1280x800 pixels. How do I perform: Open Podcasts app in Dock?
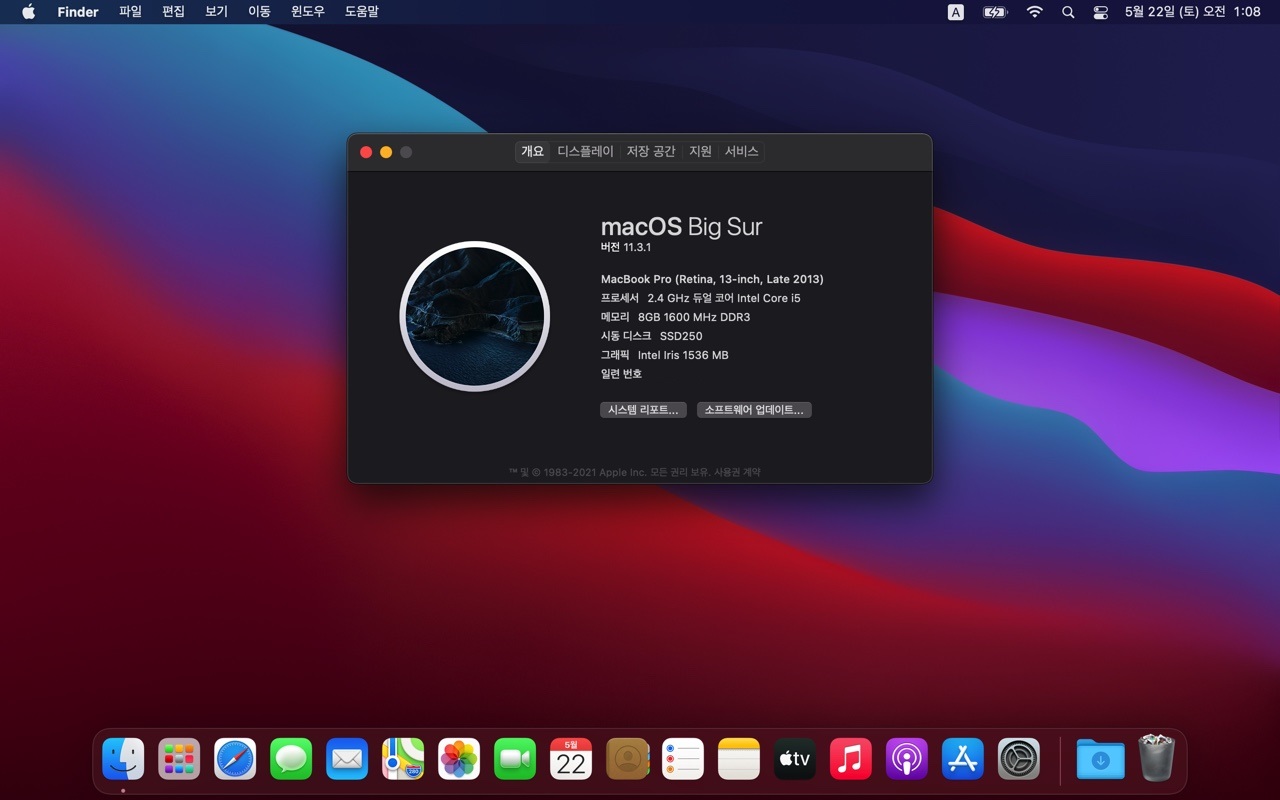(x=907, y=759)
